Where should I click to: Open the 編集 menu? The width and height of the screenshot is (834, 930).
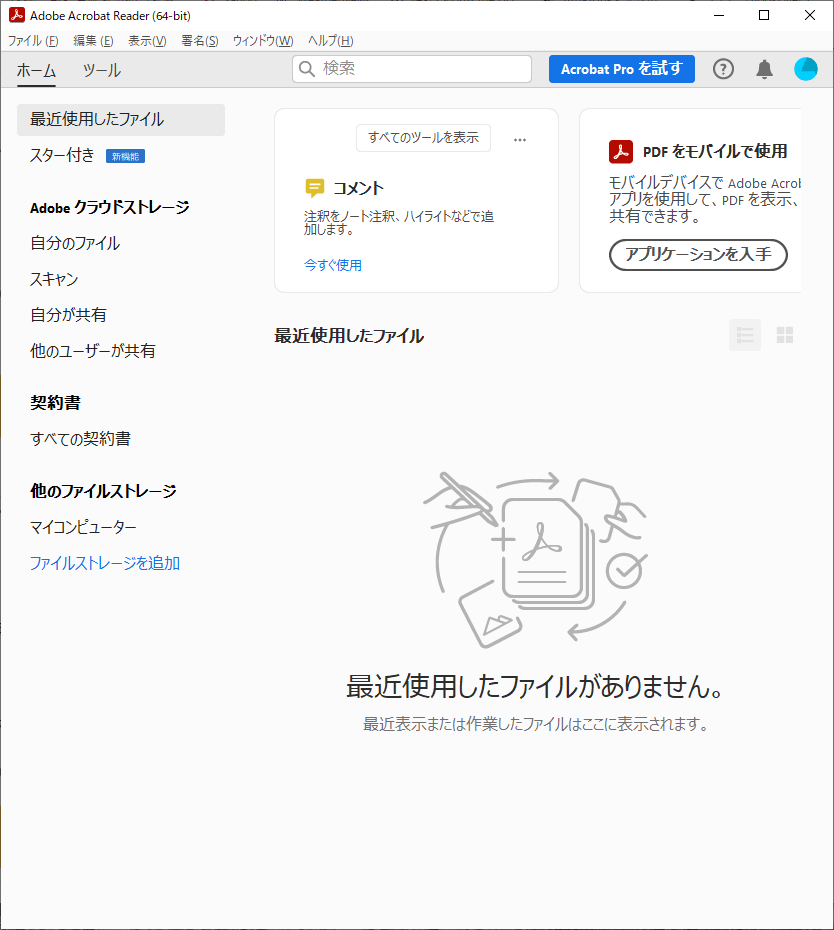(x=93, y=40)
